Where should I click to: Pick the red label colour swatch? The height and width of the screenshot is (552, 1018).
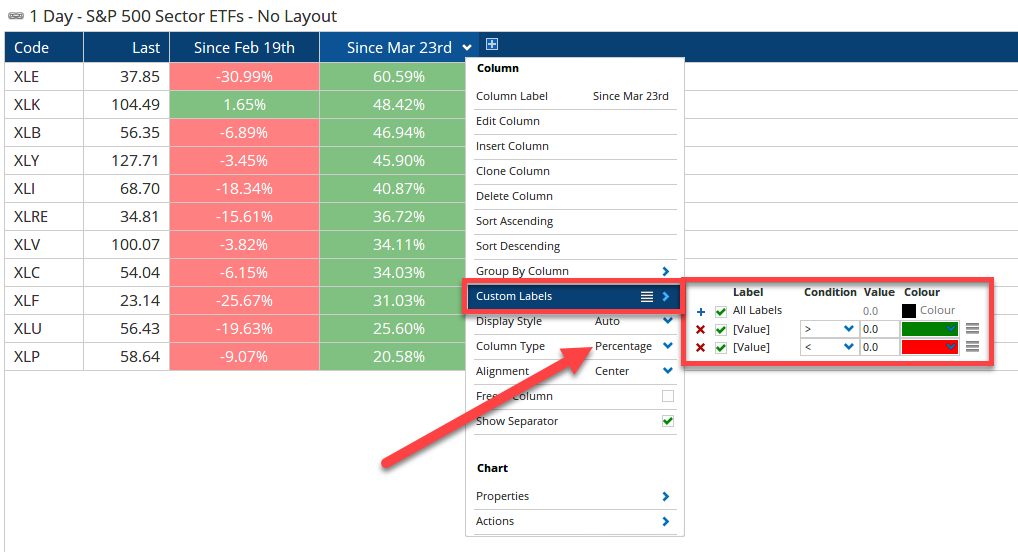tap(930, 347)
